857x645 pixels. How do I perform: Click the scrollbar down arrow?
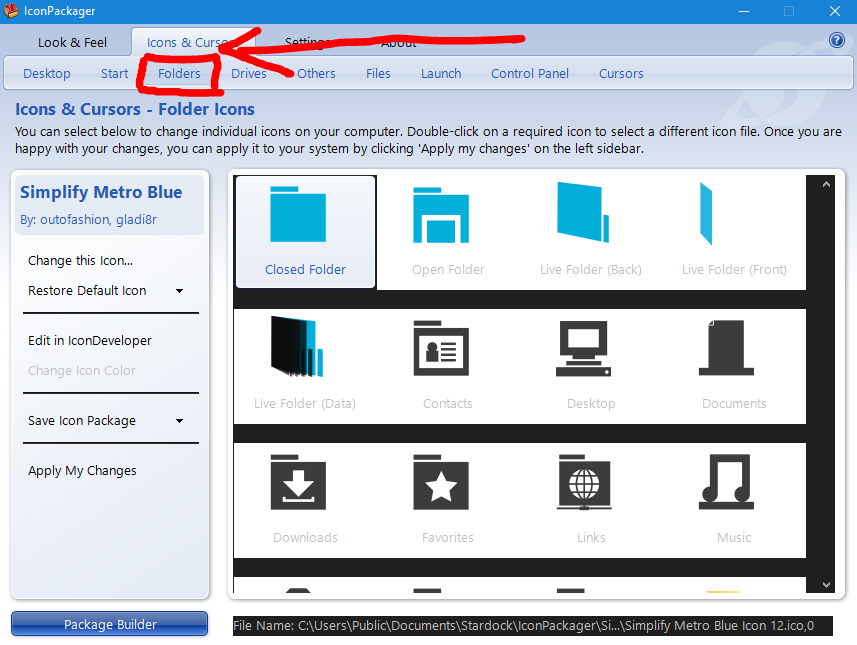click(x=824, y=584)
